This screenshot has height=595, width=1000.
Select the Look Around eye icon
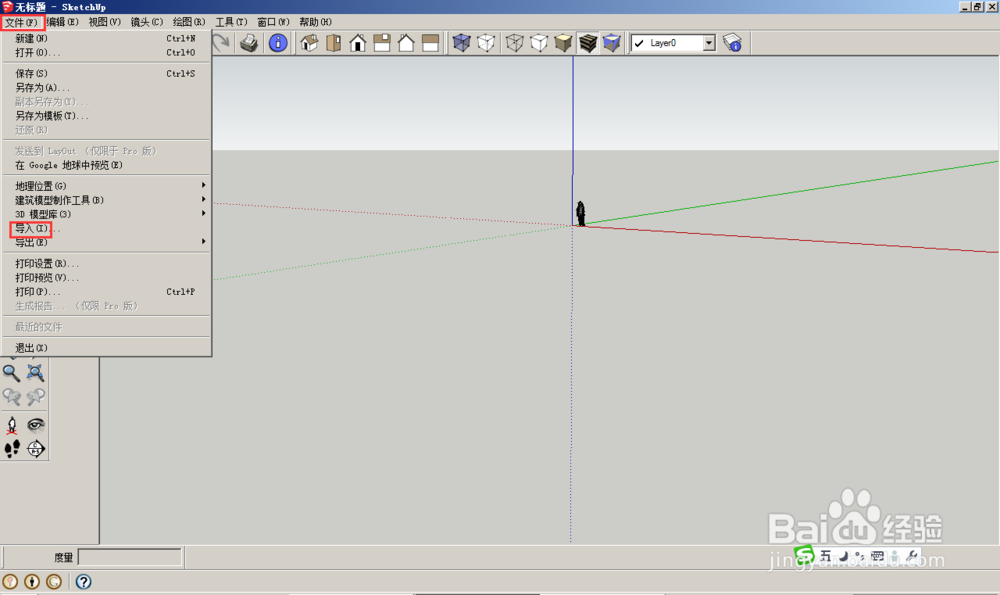pos(35,425)
